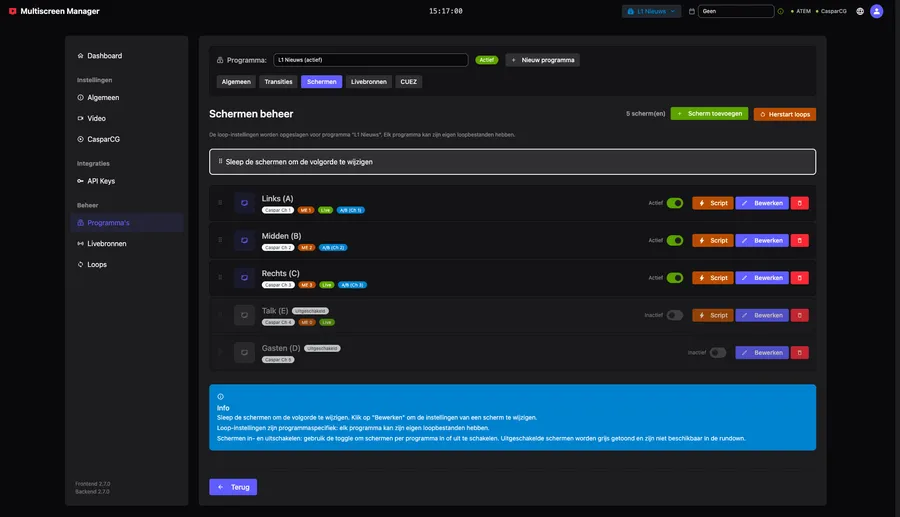Open the user profile avatar

point(876,11)
